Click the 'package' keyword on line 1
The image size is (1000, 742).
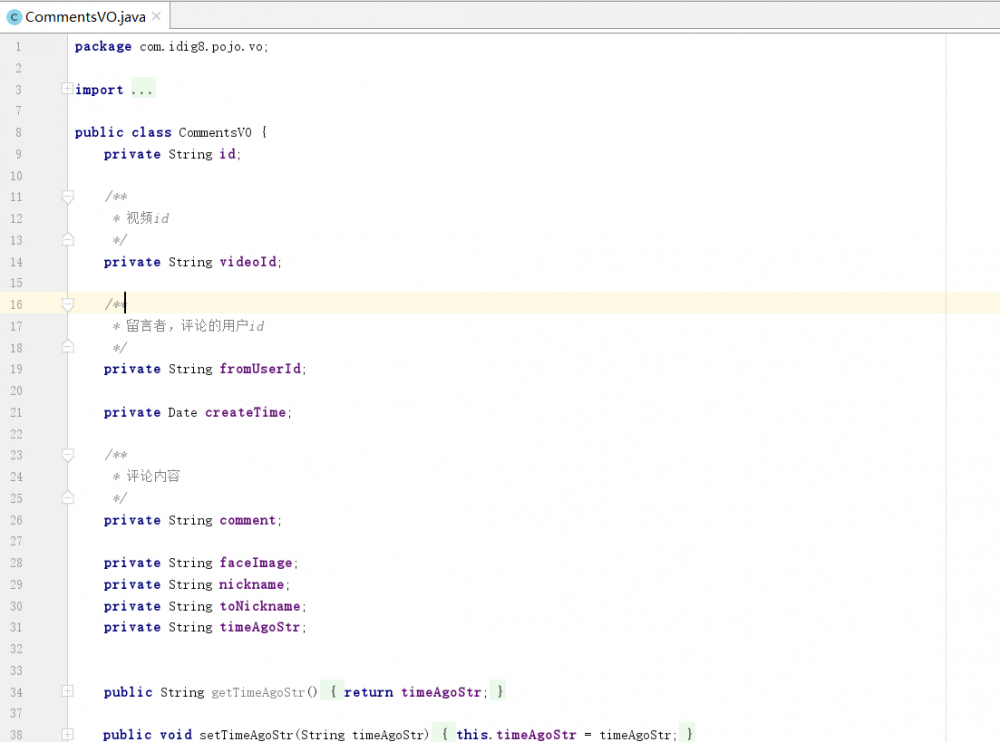click(x=103, y=47)
